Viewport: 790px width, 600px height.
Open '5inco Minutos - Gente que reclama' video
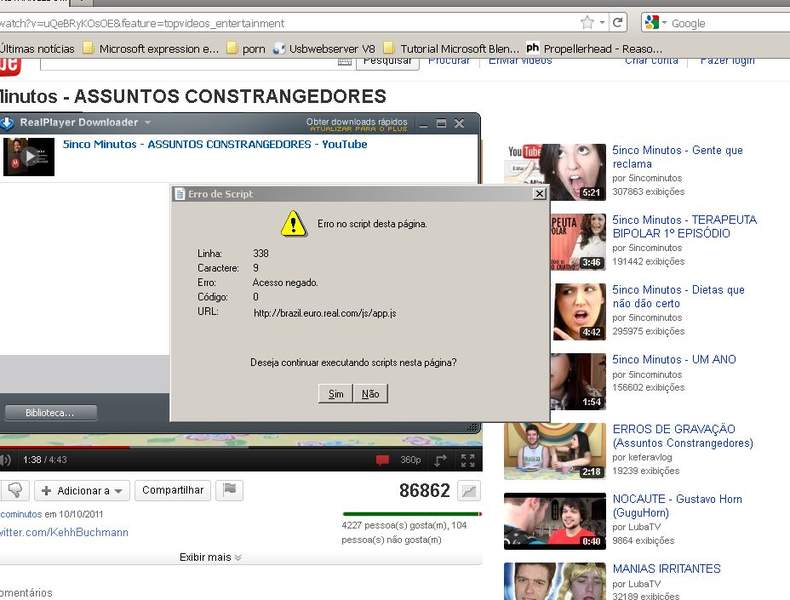click(677, 157)
